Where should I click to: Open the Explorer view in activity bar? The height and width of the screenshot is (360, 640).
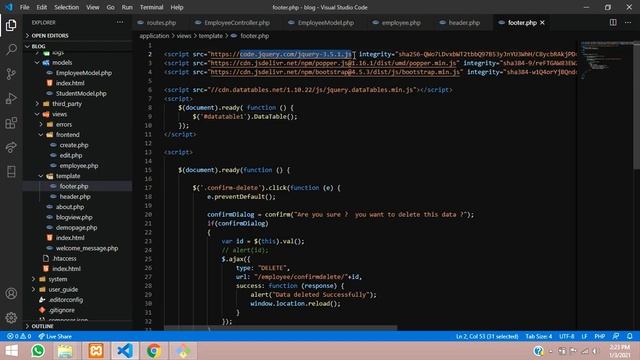pos(11,25)
